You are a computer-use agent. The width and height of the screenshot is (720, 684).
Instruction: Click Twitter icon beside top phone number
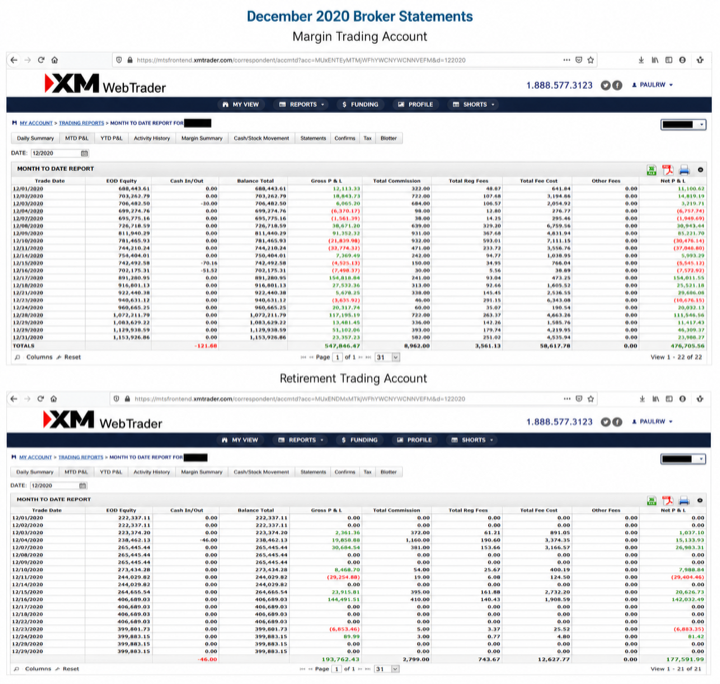[x=606, y=85]
